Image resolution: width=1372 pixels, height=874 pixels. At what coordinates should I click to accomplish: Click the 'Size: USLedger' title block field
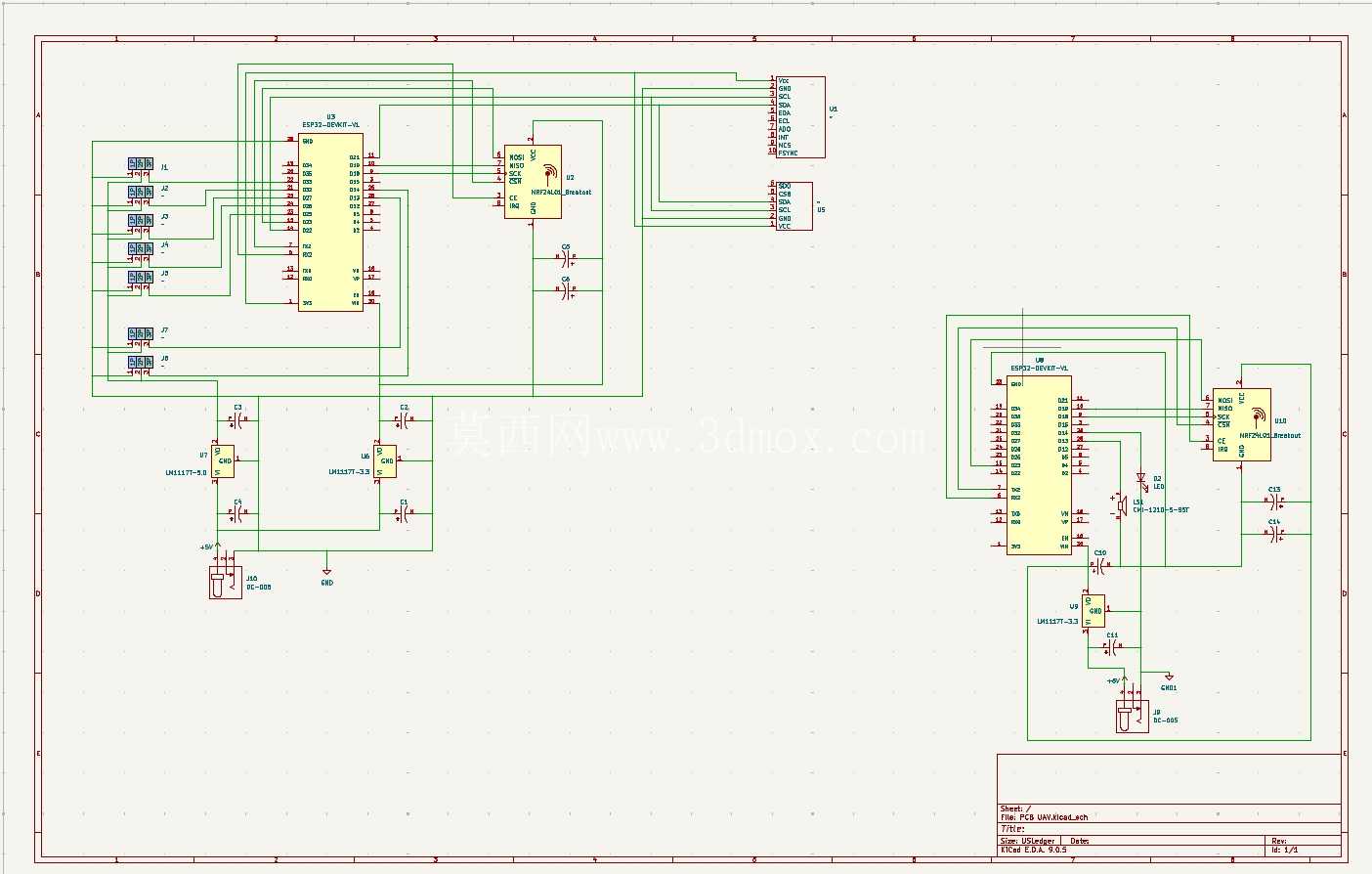tap(1027, 841)
